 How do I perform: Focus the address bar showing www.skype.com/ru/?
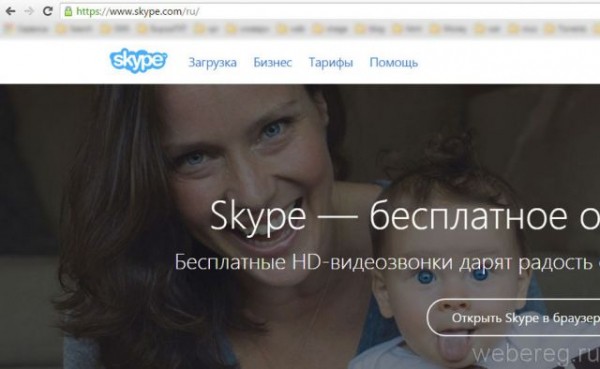coord(330,11)
